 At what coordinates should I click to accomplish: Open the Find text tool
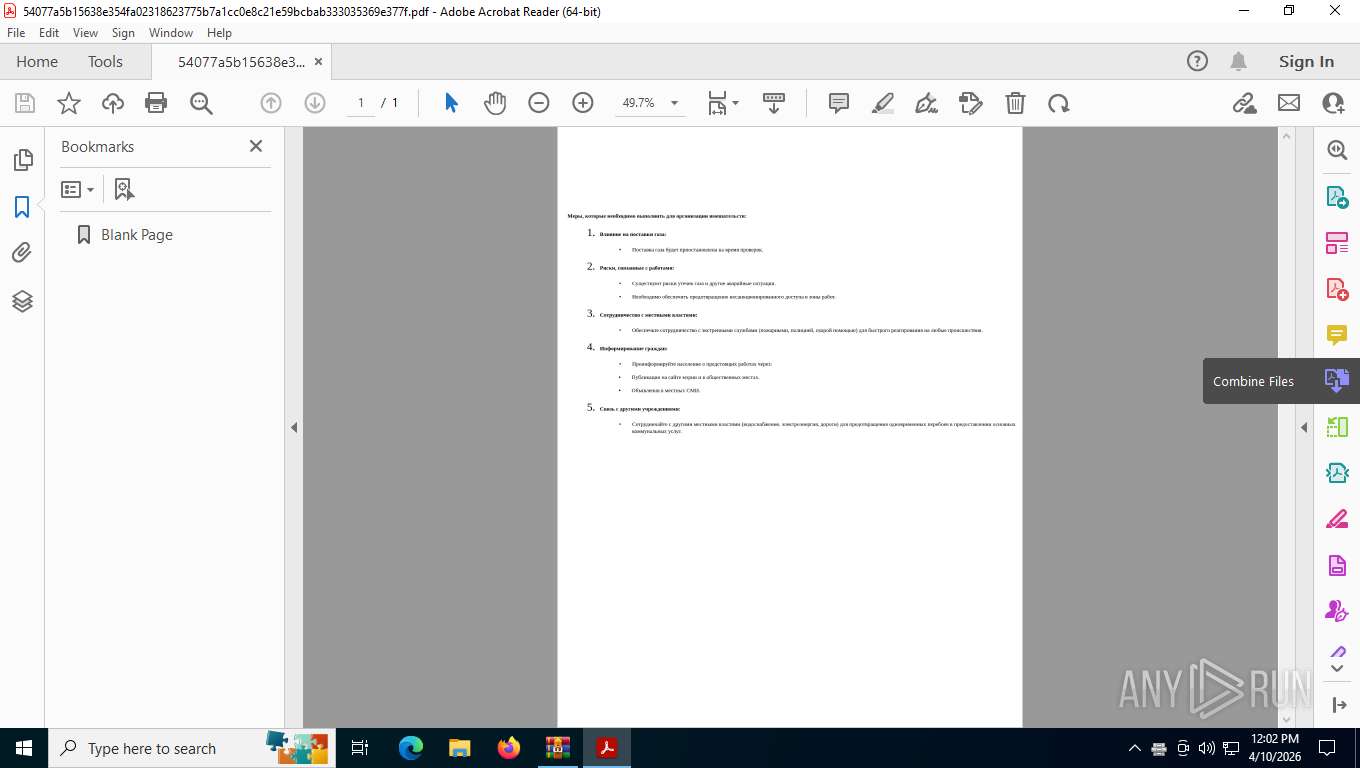[x=201, y=103]
